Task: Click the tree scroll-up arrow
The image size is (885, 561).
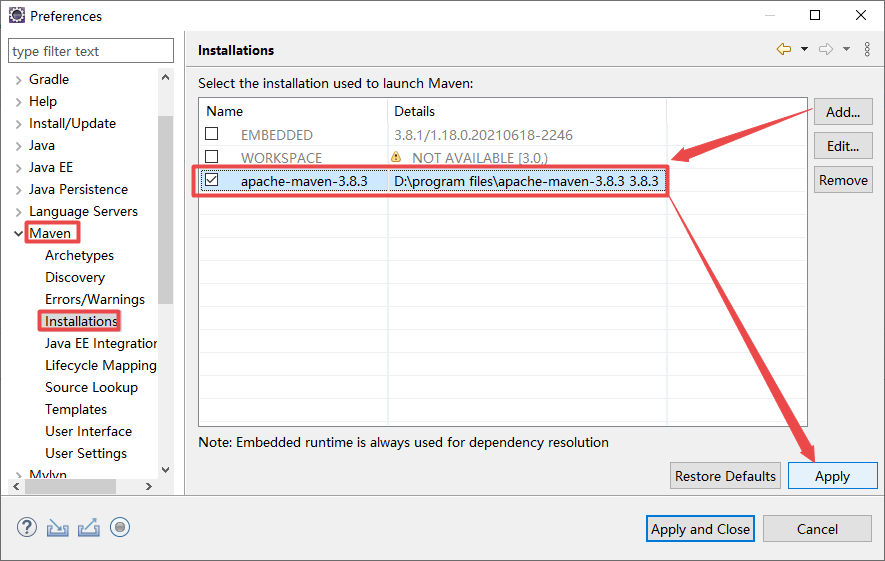Action: click(165, 77)
